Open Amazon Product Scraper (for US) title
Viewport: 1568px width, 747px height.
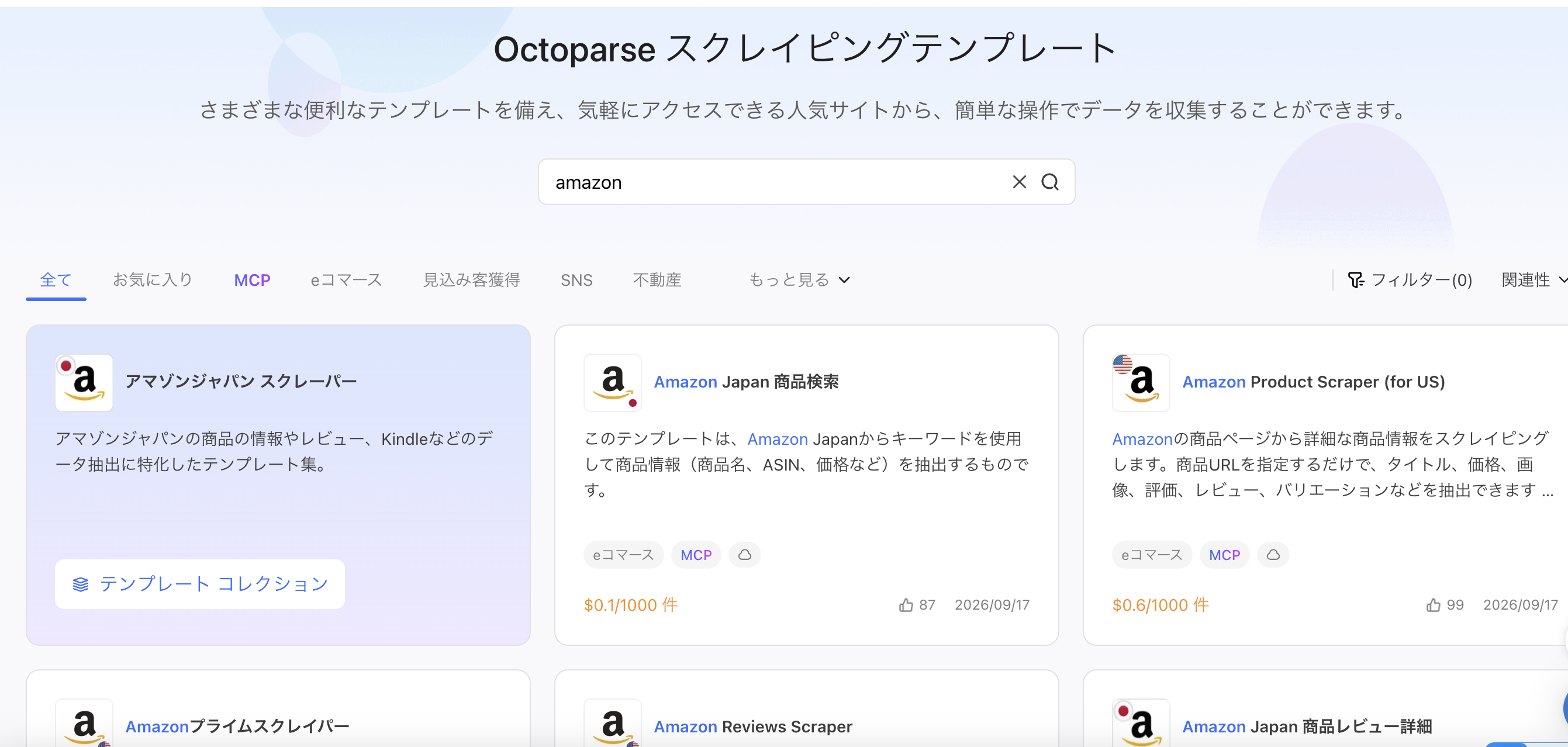1314,382
